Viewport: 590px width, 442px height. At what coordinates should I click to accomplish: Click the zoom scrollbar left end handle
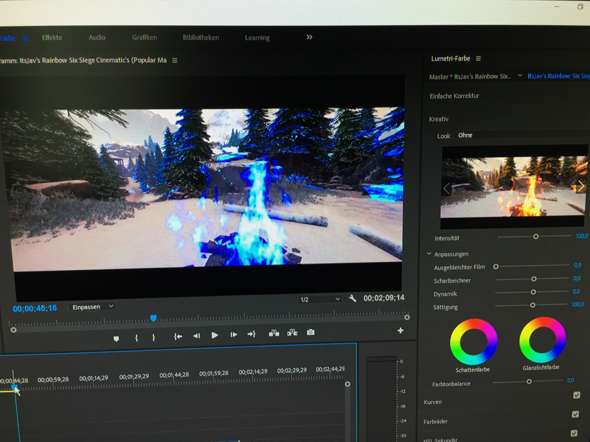[x=14, y=330]
